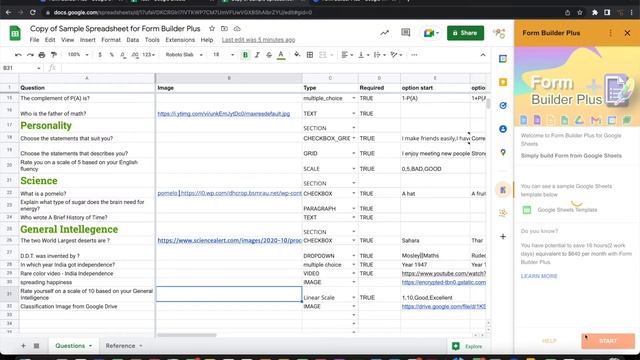The width and height of the screenshot is (640, 360).
Task: Open text wrapping dropdown
Action: [x=379, y=55]
